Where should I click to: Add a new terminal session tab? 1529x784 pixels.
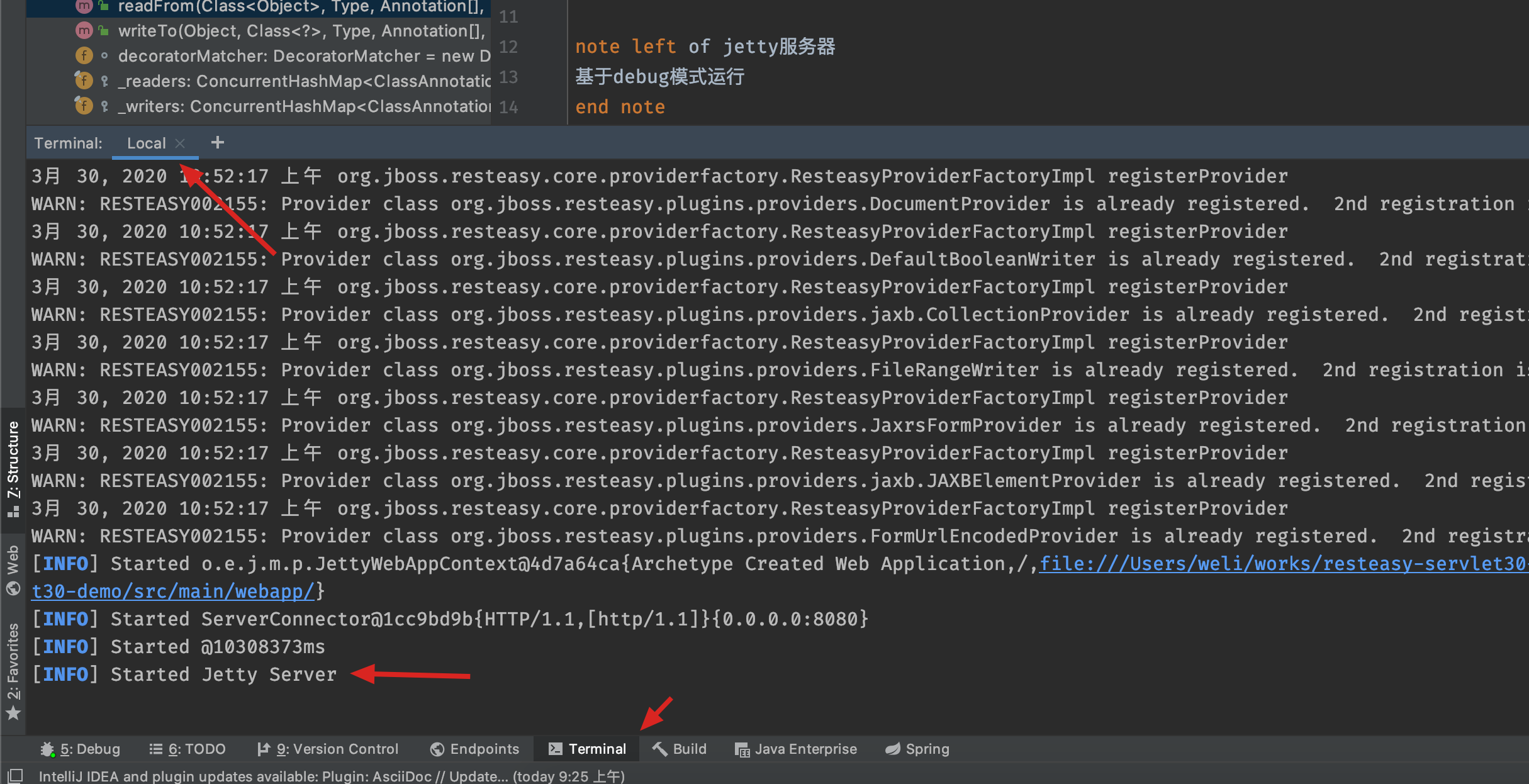218,143
